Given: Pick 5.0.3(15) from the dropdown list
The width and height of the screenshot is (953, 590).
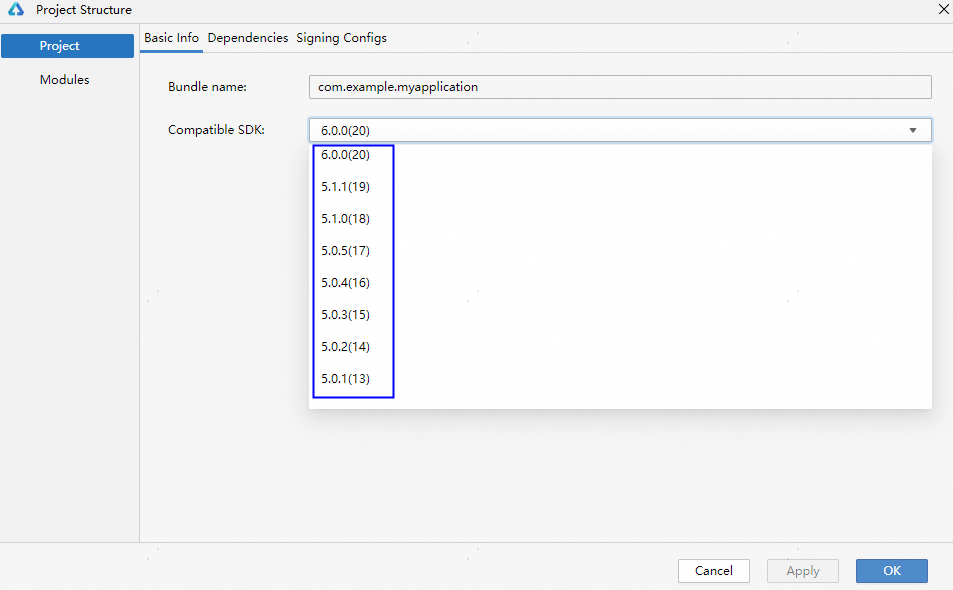Looking at the screenshot, I should click(x=346, y=315).
